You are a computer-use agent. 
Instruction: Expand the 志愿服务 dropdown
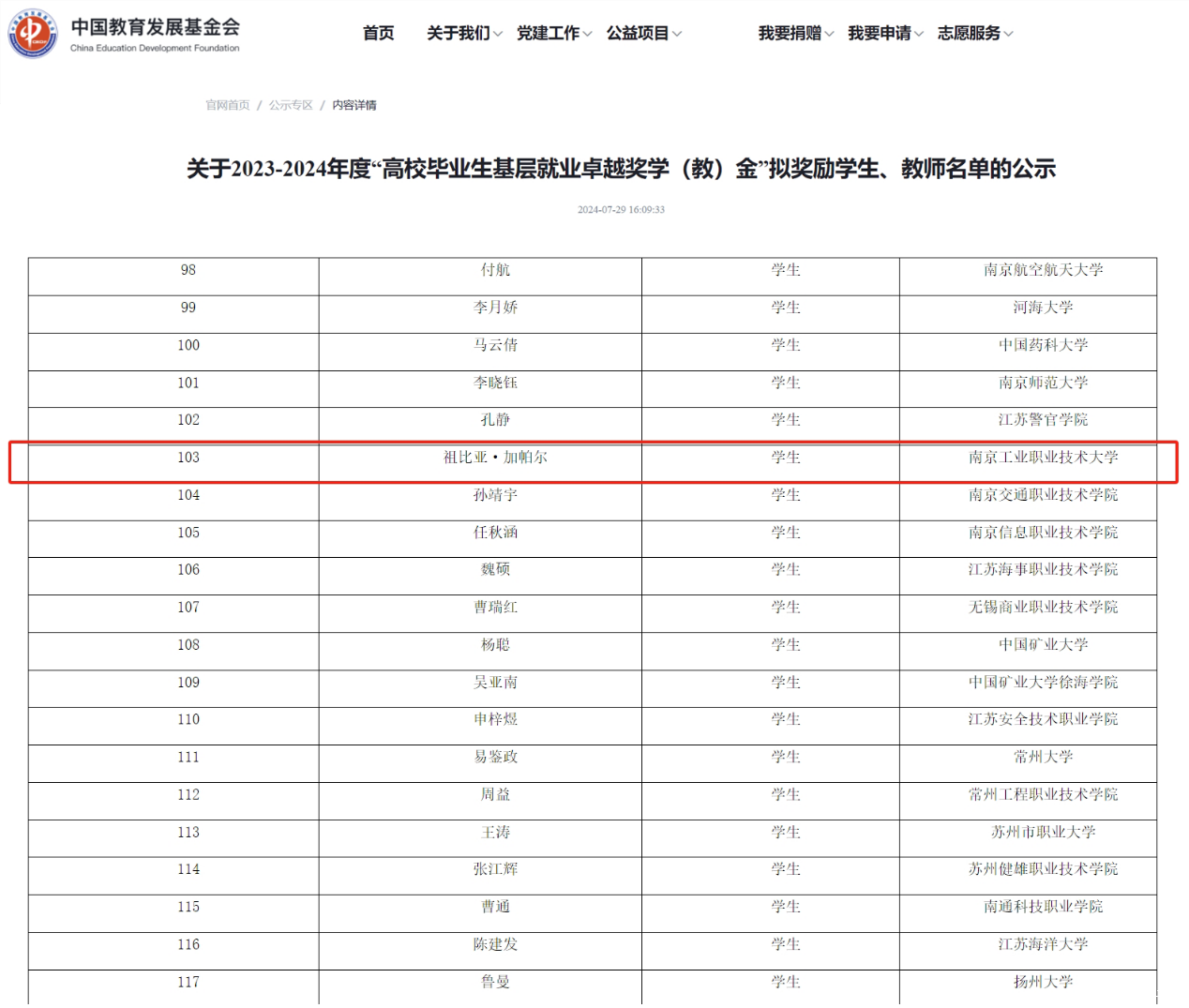pos(969,33)
